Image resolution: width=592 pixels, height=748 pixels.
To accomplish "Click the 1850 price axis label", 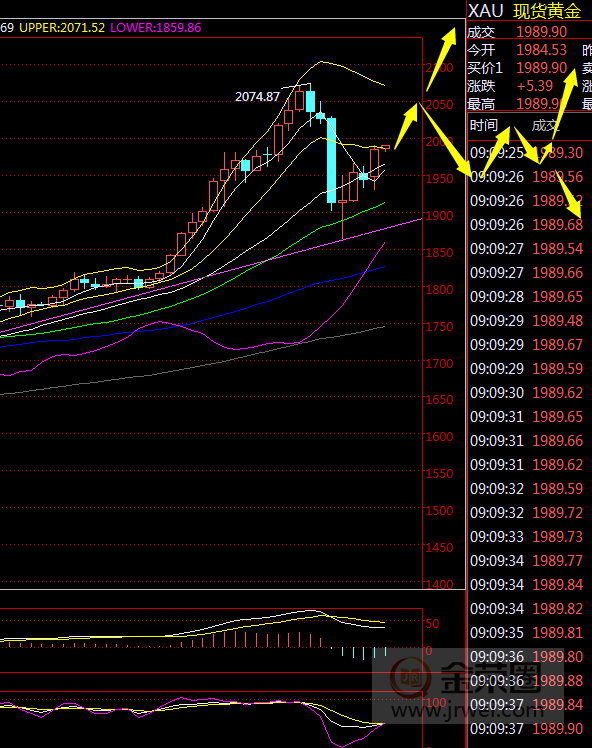I will pos(439,253).
